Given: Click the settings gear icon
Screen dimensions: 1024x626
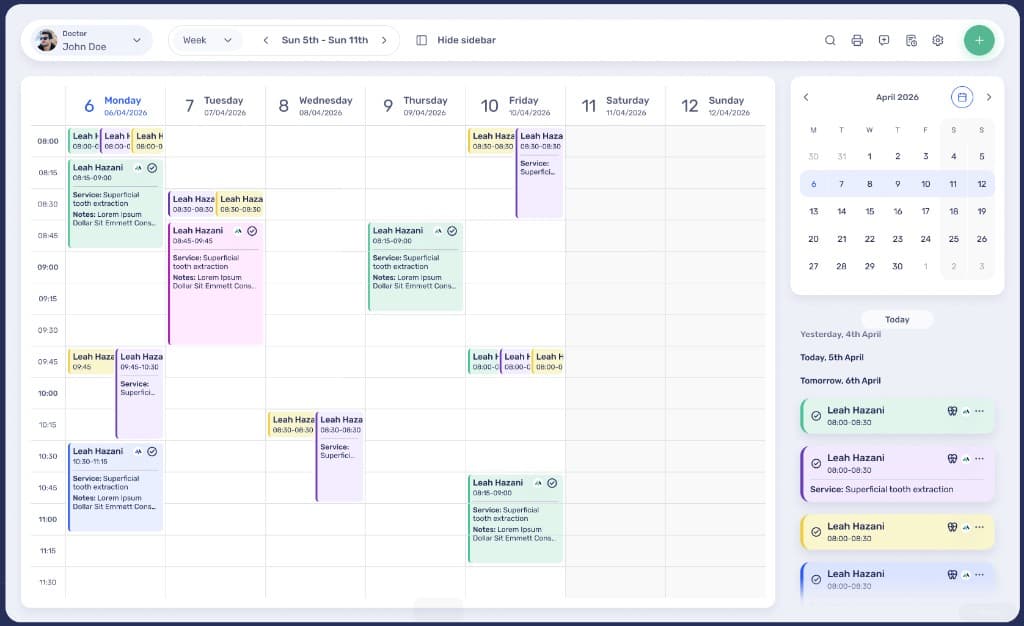Looking at the screenshot, I should (x=938, y=40).
